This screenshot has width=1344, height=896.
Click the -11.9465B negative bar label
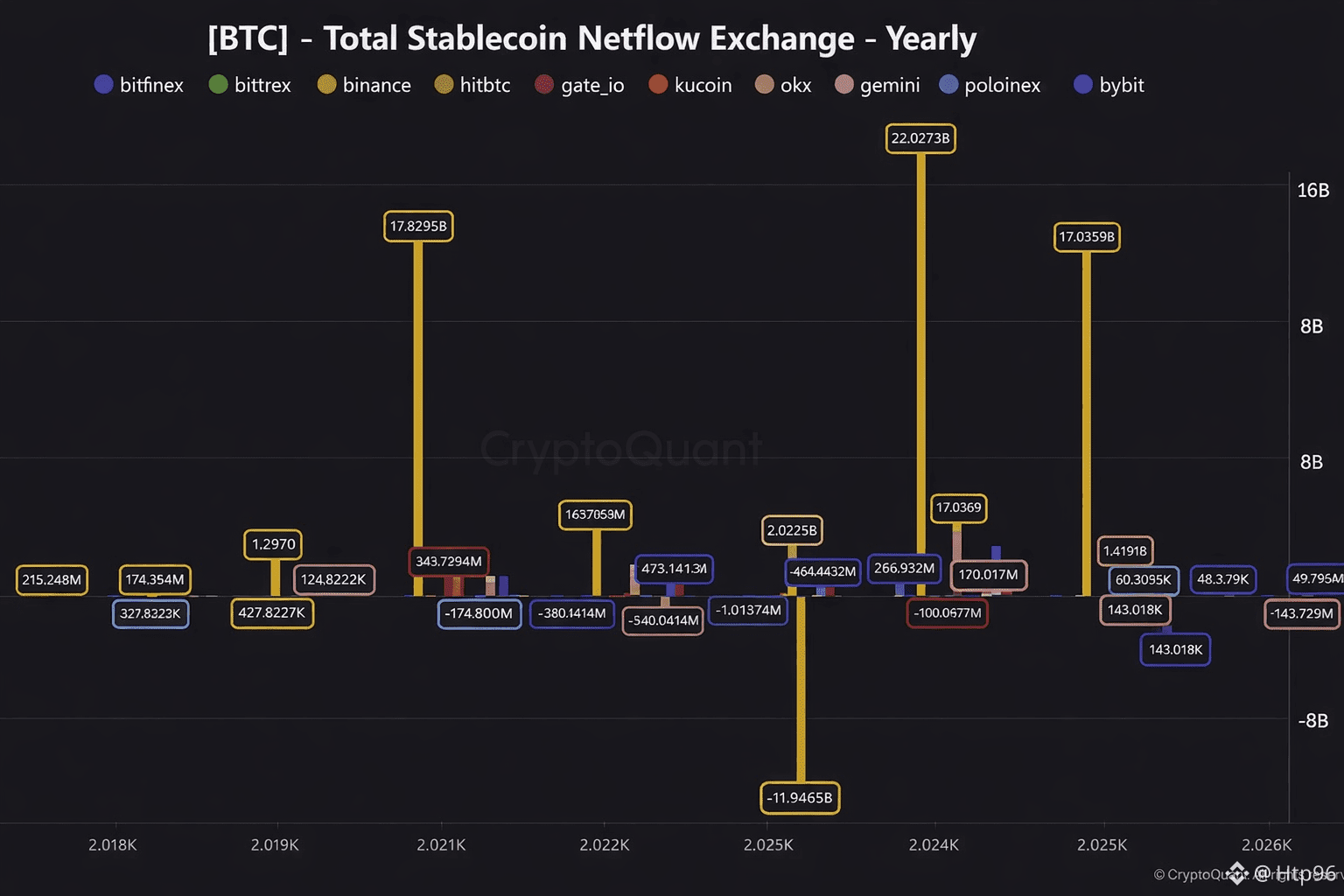[800, 798]
